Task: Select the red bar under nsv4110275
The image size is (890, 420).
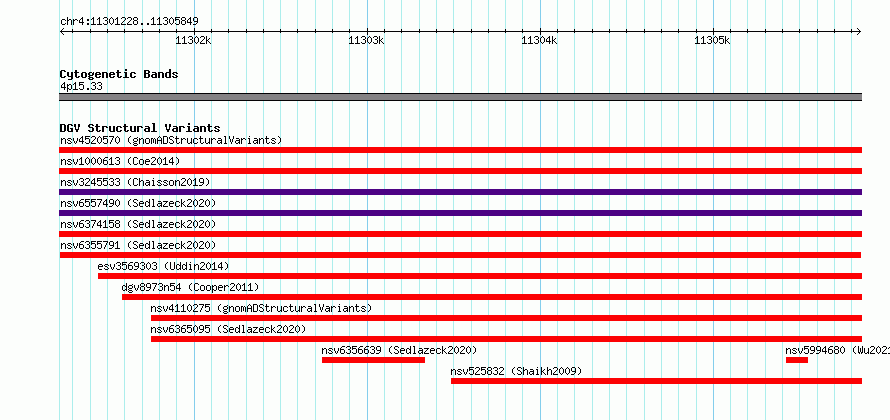Action: point(506,318)
